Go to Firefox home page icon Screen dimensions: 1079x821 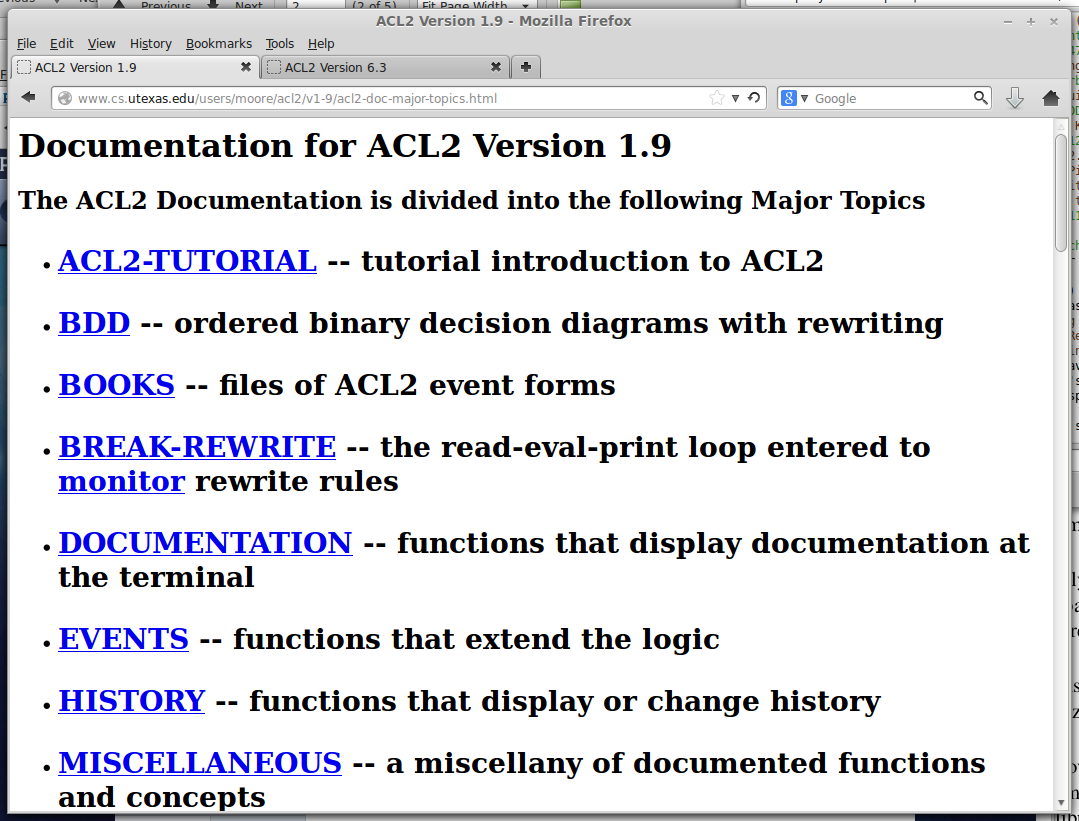(1051, 98)
